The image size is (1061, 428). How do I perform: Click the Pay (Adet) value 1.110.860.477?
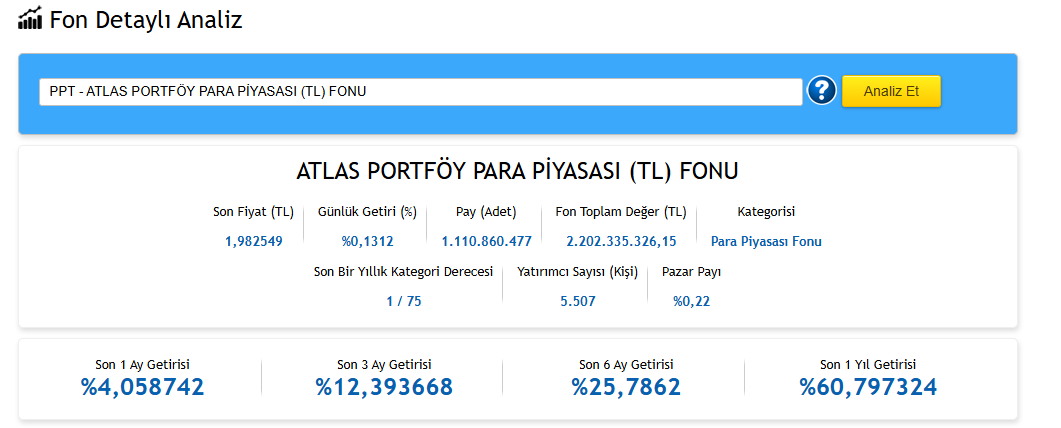(x=486, y=241)
